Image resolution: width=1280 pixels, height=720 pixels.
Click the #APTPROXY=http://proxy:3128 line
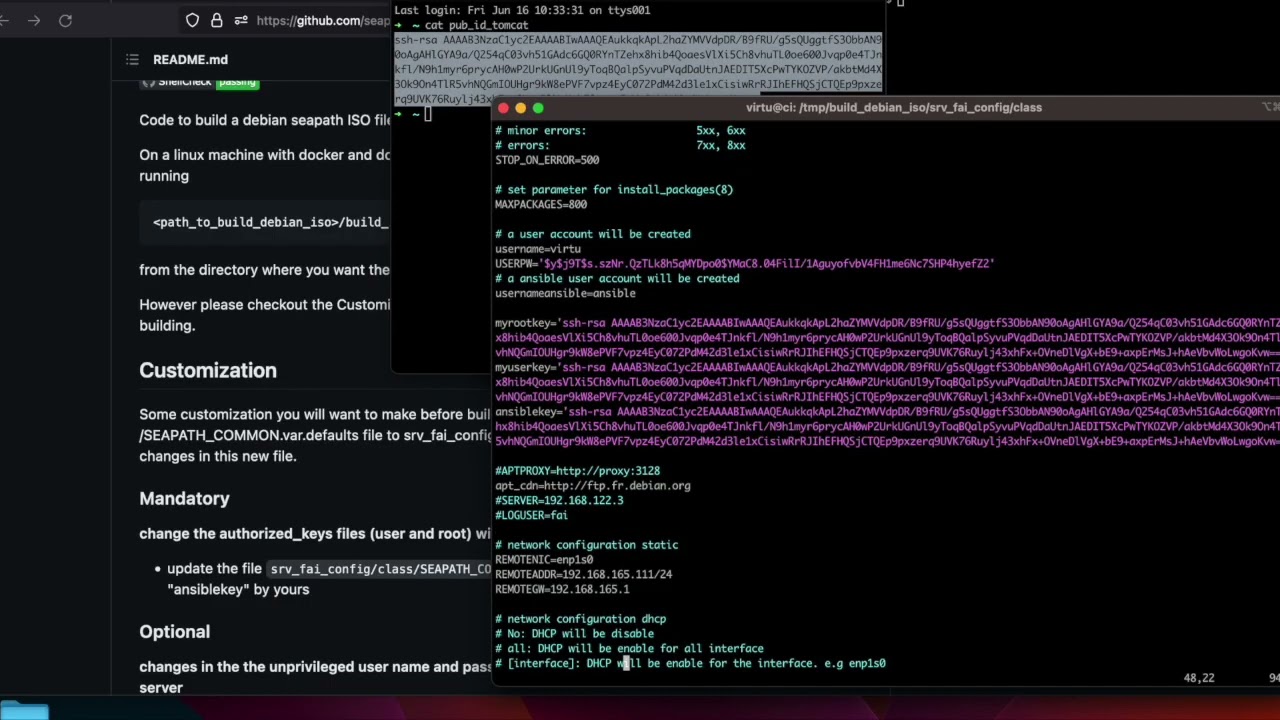coord(577,471)
